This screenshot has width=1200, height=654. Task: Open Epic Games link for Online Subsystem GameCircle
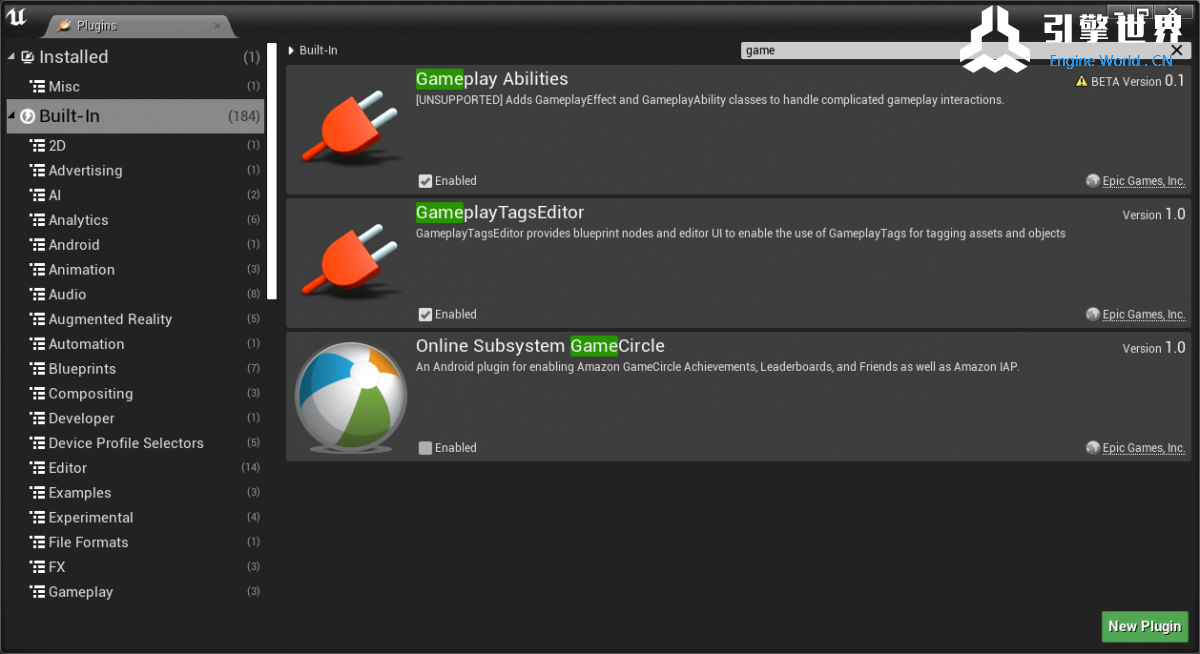point(1144,448)
